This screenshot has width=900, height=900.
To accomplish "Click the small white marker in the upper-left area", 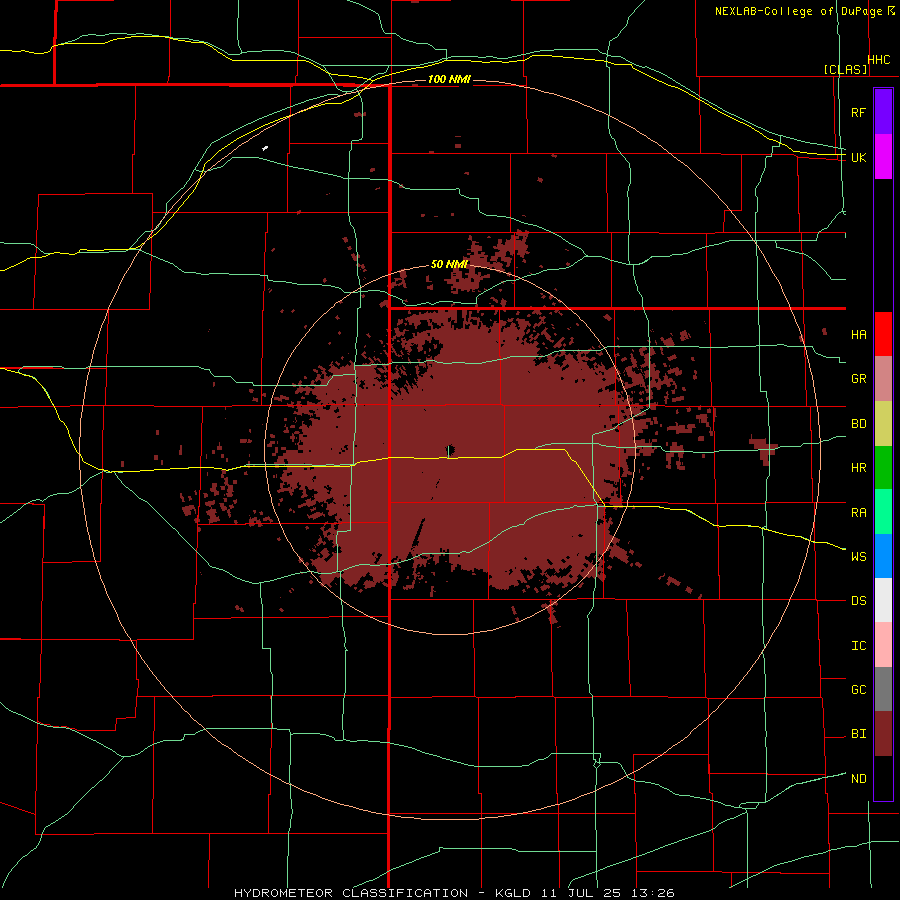I will click(265, 149).
